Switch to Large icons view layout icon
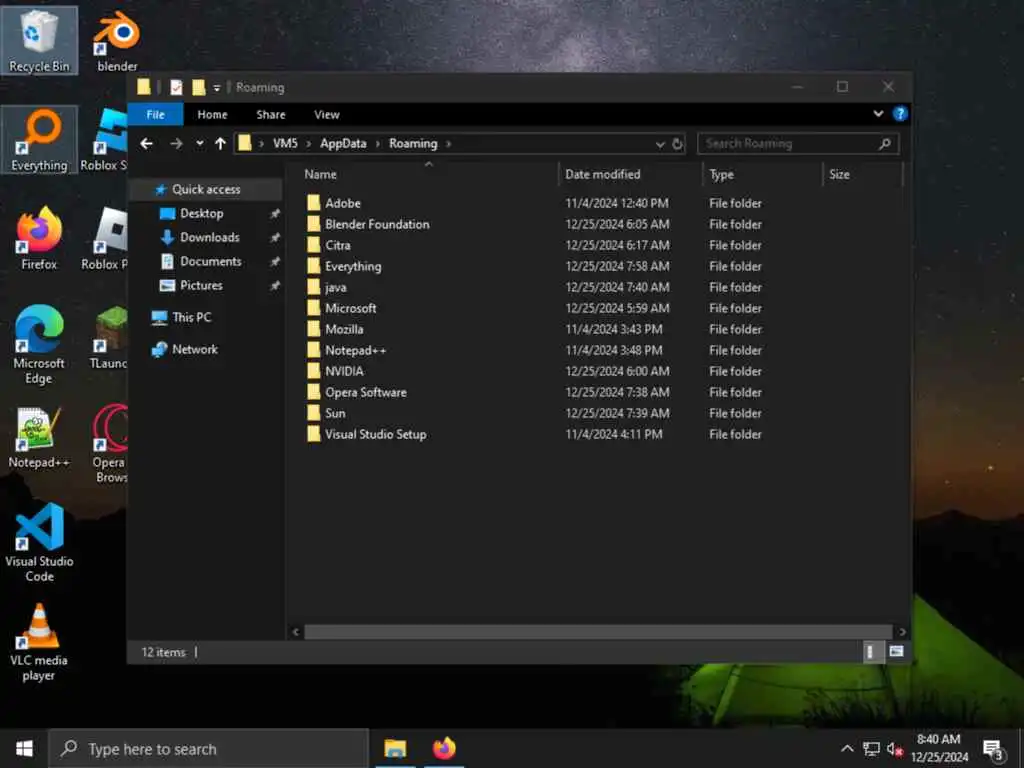The height and width of the screenshot is (768, 1024). click(x=896, y=652)
